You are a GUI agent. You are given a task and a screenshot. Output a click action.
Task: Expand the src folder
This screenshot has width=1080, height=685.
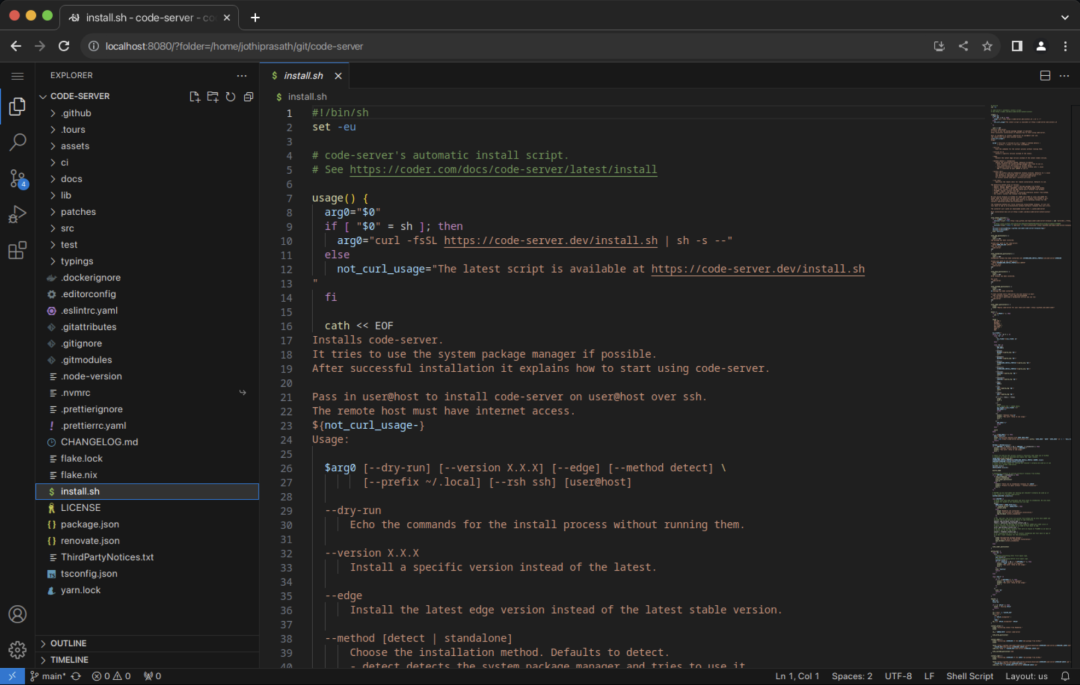coord(147,229)
